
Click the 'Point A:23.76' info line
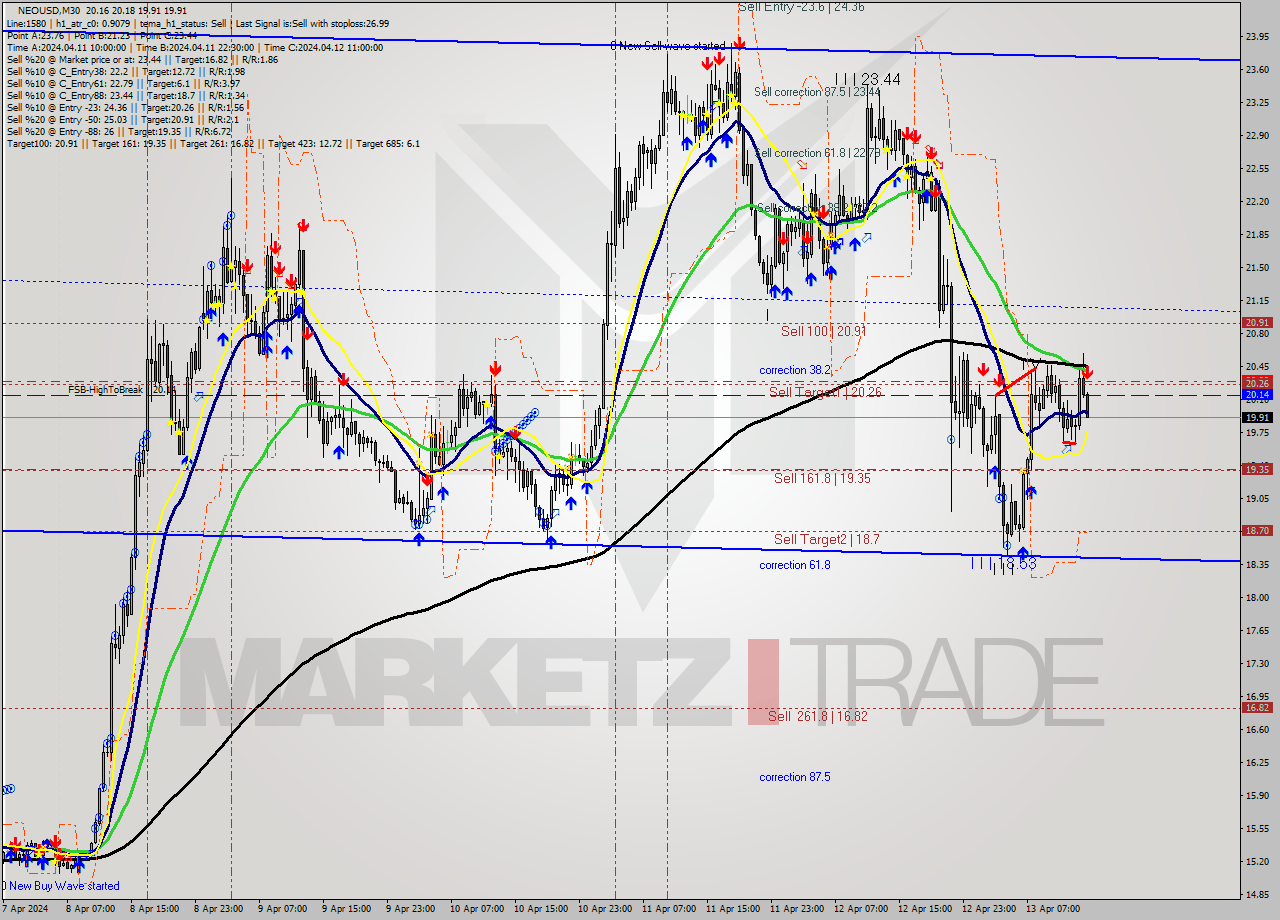(100, 36)
